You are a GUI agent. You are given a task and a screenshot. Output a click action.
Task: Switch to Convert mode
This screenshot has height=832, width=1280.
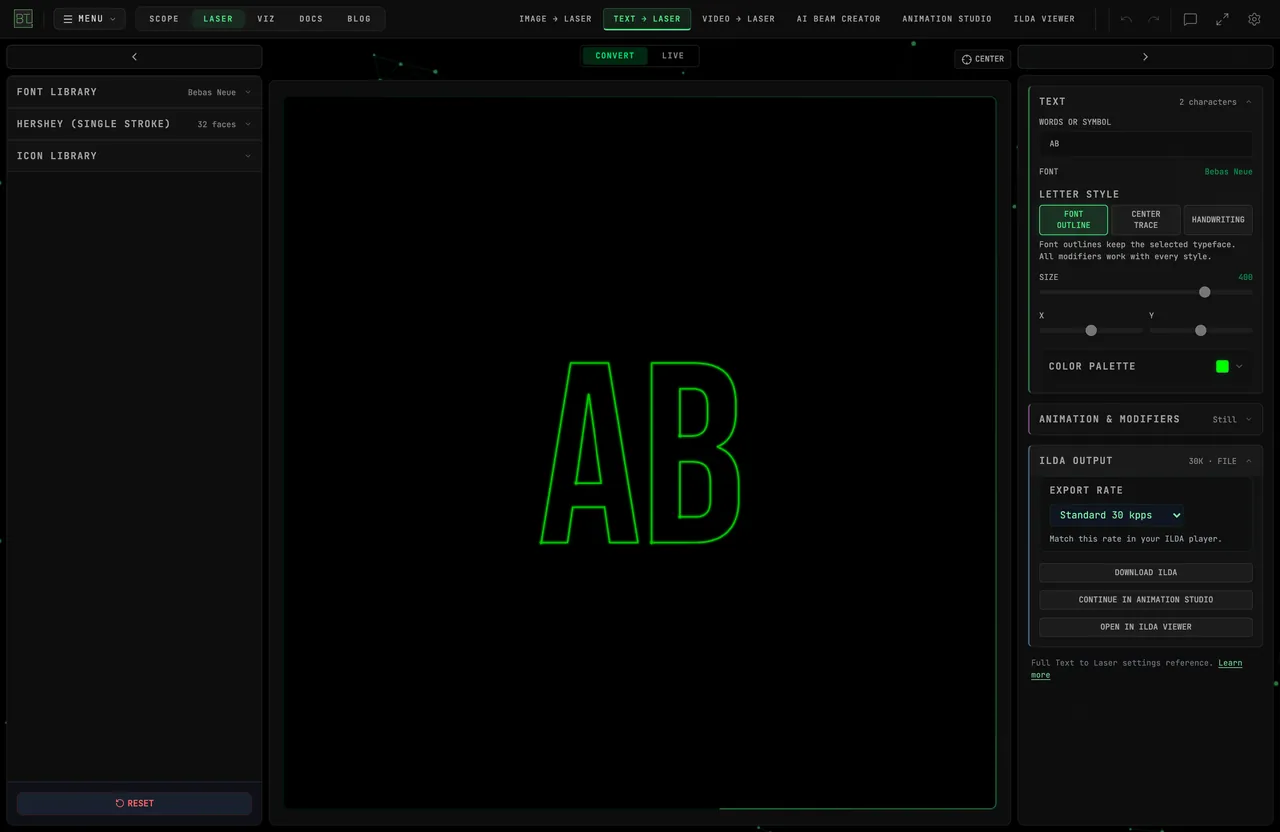coord(615,56)
